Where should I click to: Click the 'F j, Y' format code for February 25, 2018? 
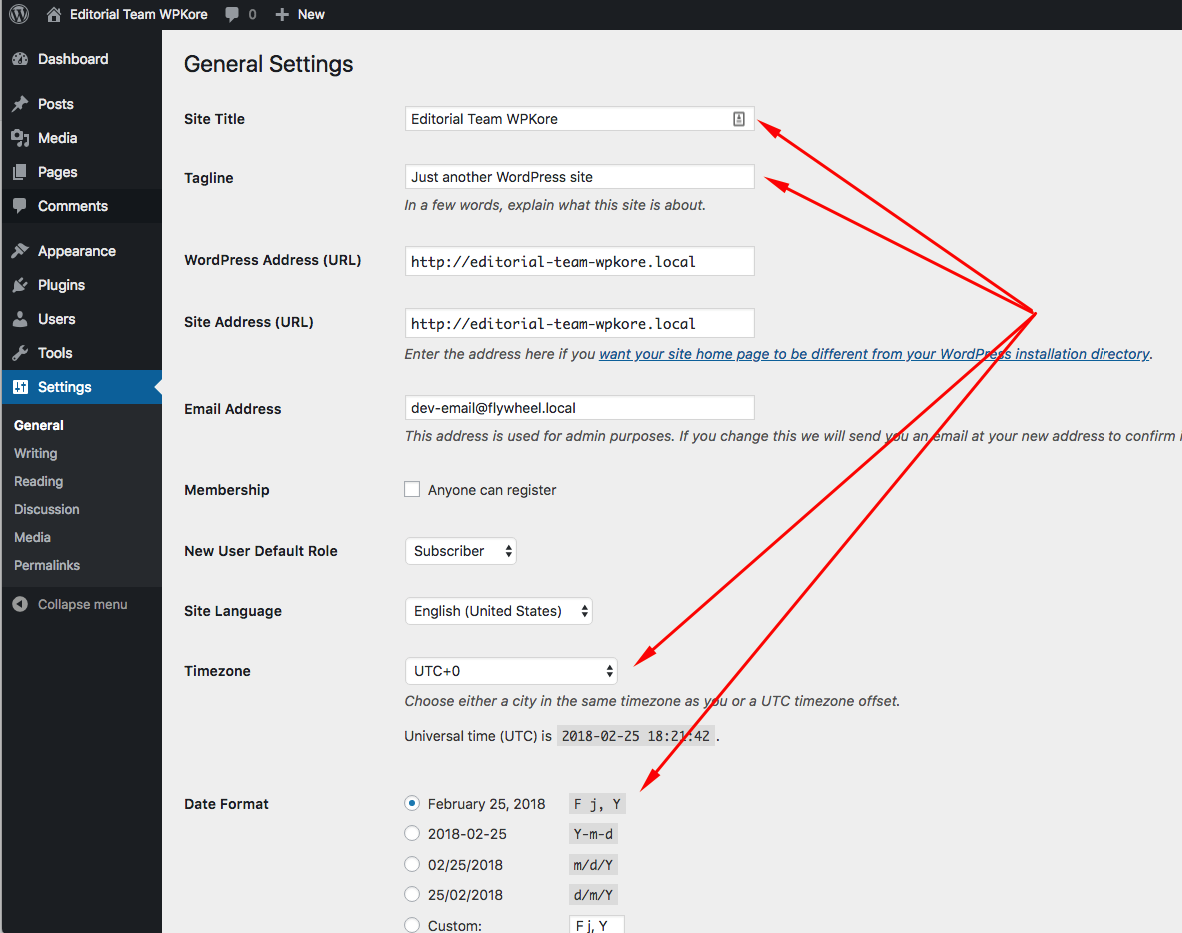(597, 804)
